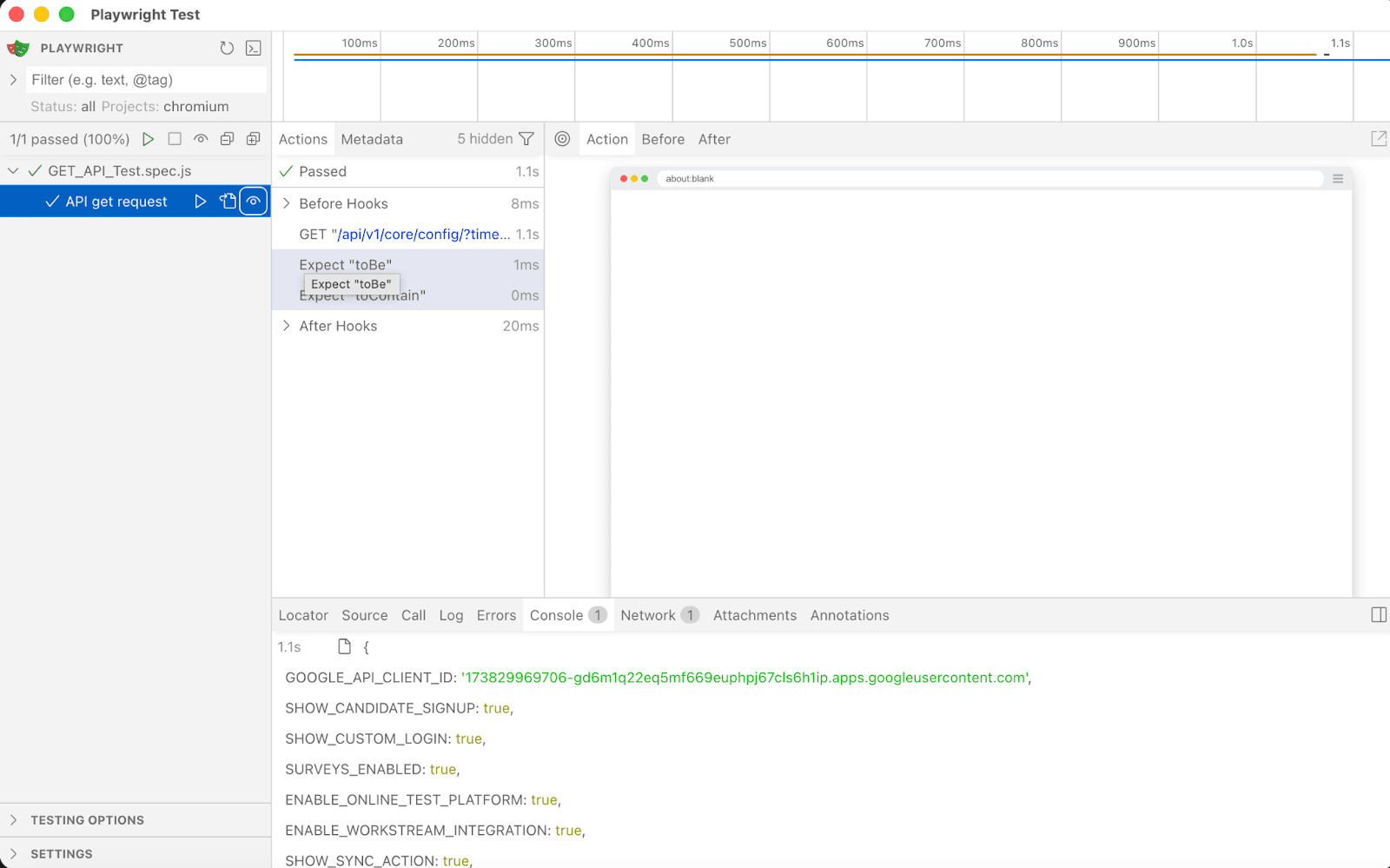Image resolution: width=1390 pixels, height=868 pixels.
Task: Expand the After Hooks action
Action: click(x=287, y=326)
